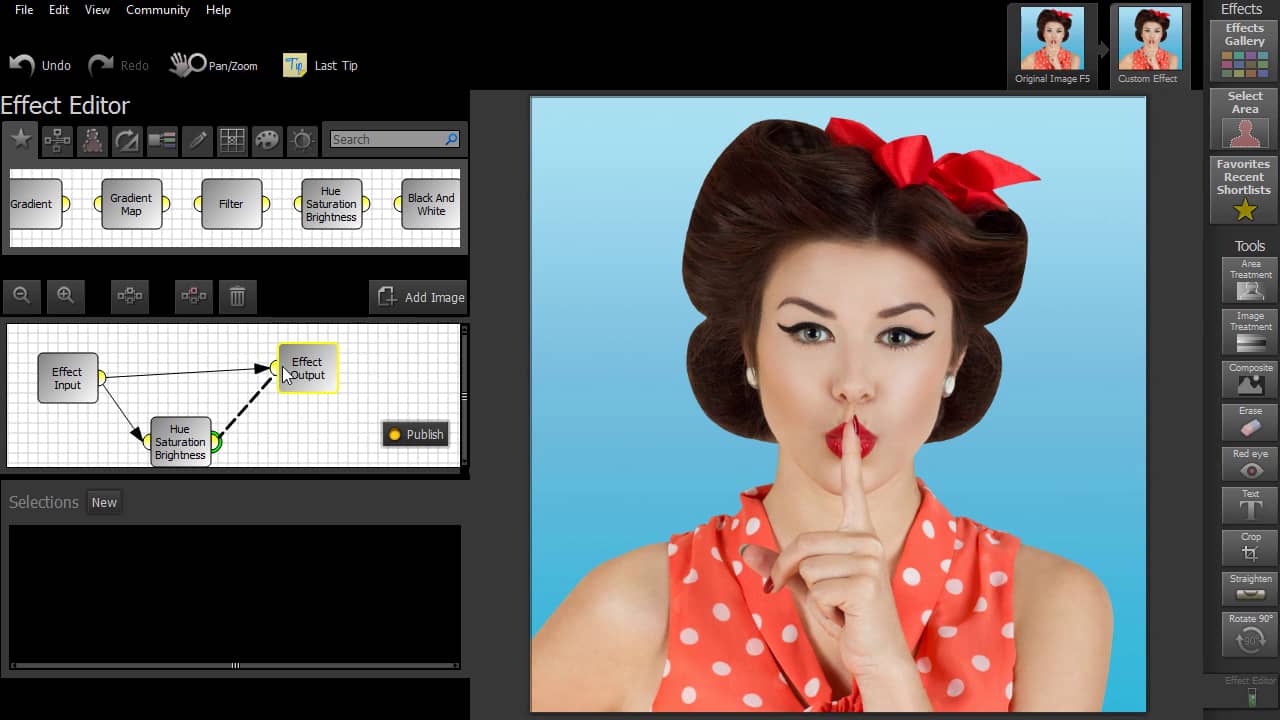This screenshot has height=720, width=1280.
Task: Open the favorites star tab in Effect Editor
Action: coord(21,140)
